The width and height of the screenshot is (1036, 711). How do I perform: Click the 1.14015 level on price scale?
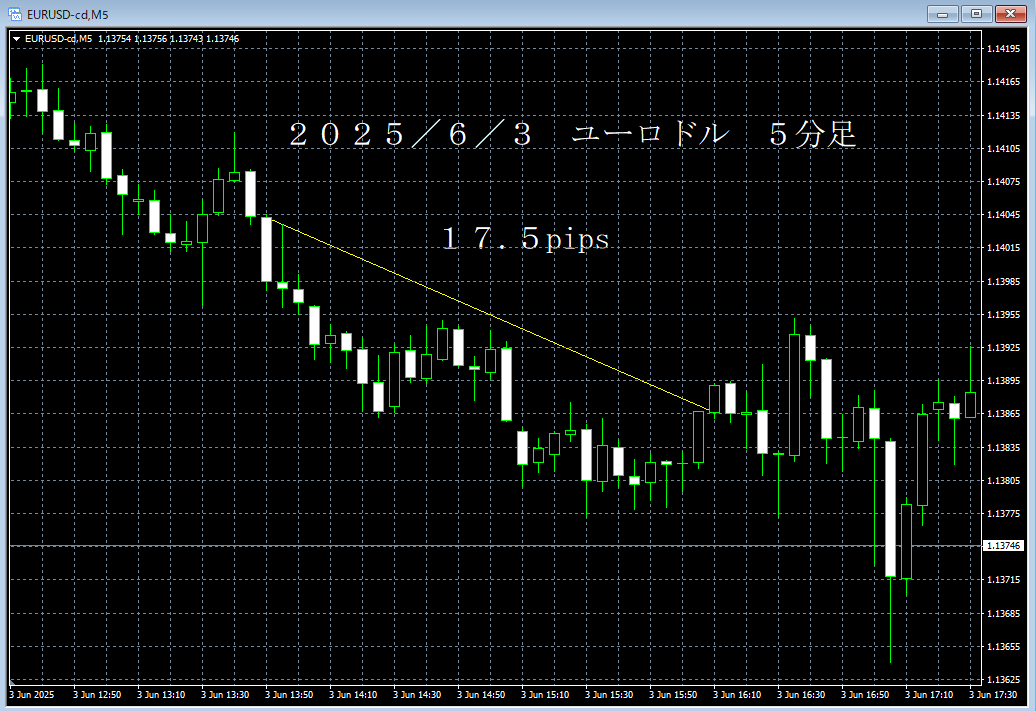[1003, 248]
